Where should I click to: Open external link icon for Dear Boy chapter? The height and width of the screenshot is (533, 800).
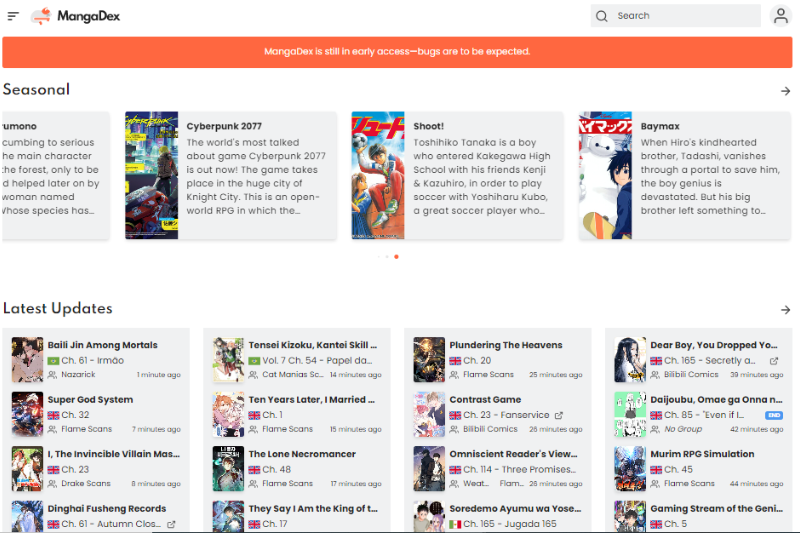pos(773,361)
